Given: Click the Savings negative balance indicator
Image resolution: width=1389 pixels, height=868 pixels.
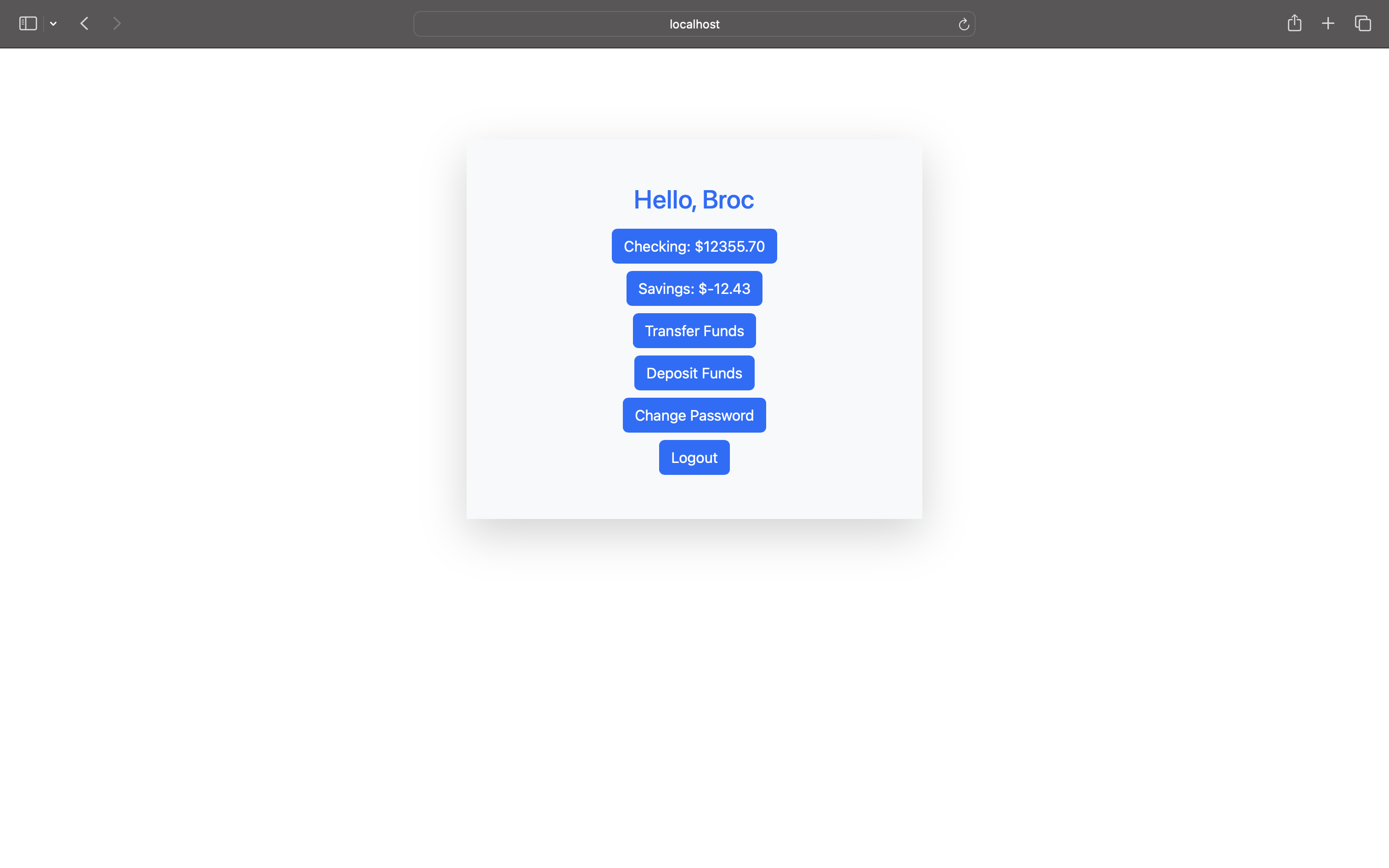Looking at the screenshot, I should coord(694,288).
